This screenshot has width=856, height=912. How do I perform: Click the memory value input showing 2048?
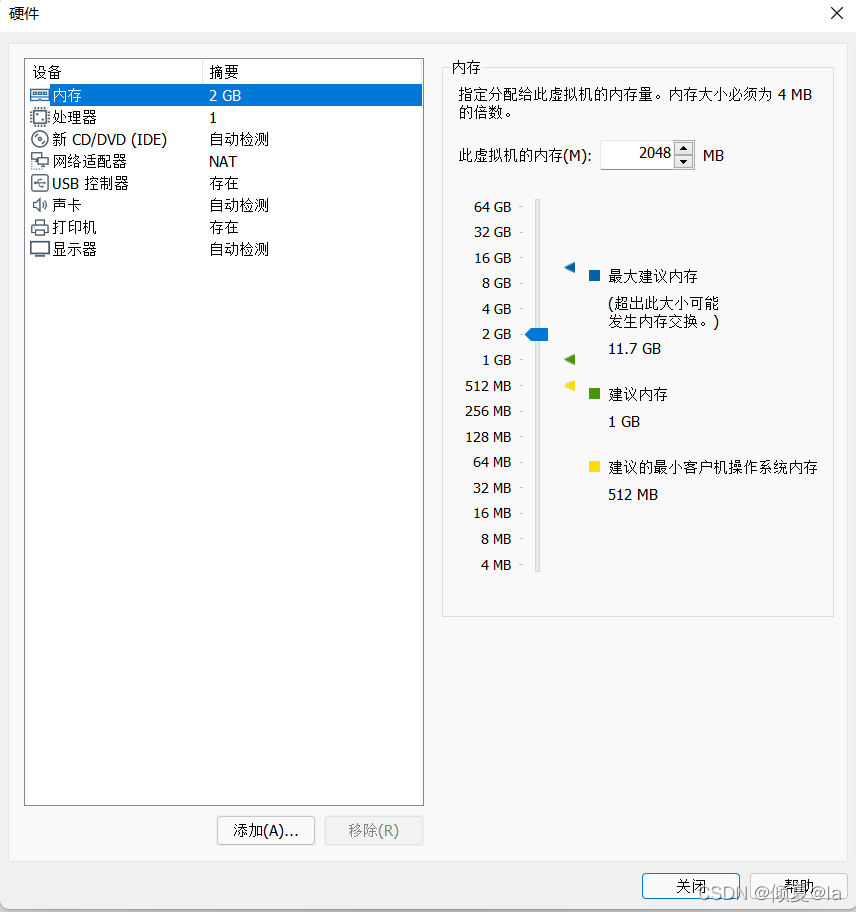637,155
